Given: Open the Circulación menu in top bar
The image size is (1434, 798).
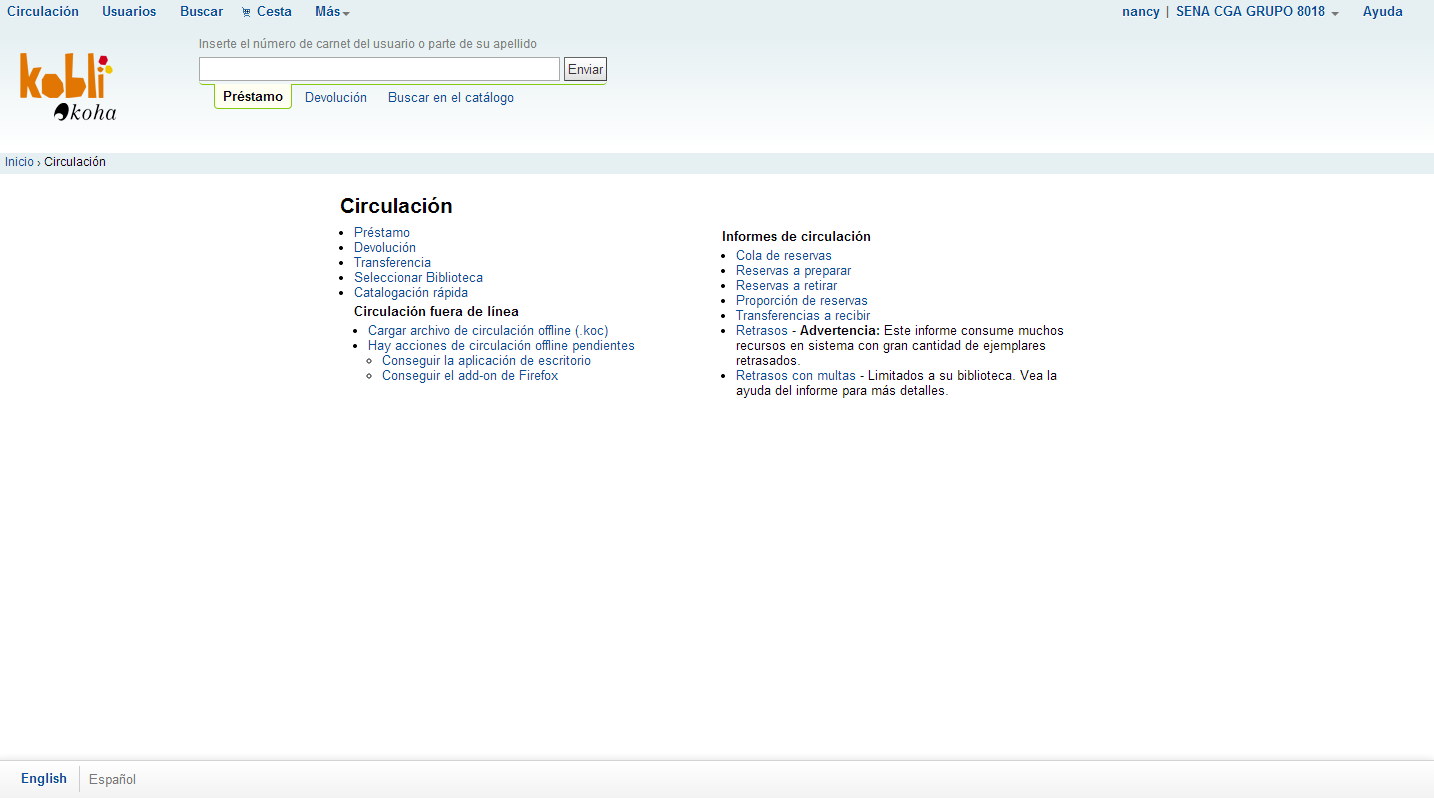Looking at the screenshot, I should pyautogui.click(x=43, y=12).
